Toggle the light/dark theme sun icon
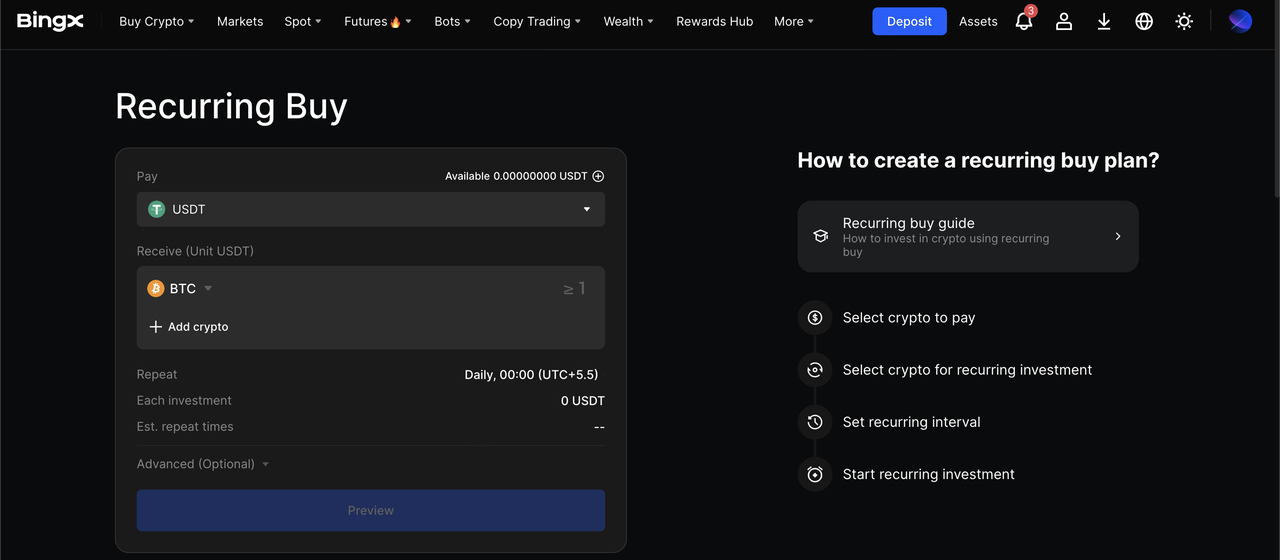The image size is (1280, 560). pos(1184,21)
